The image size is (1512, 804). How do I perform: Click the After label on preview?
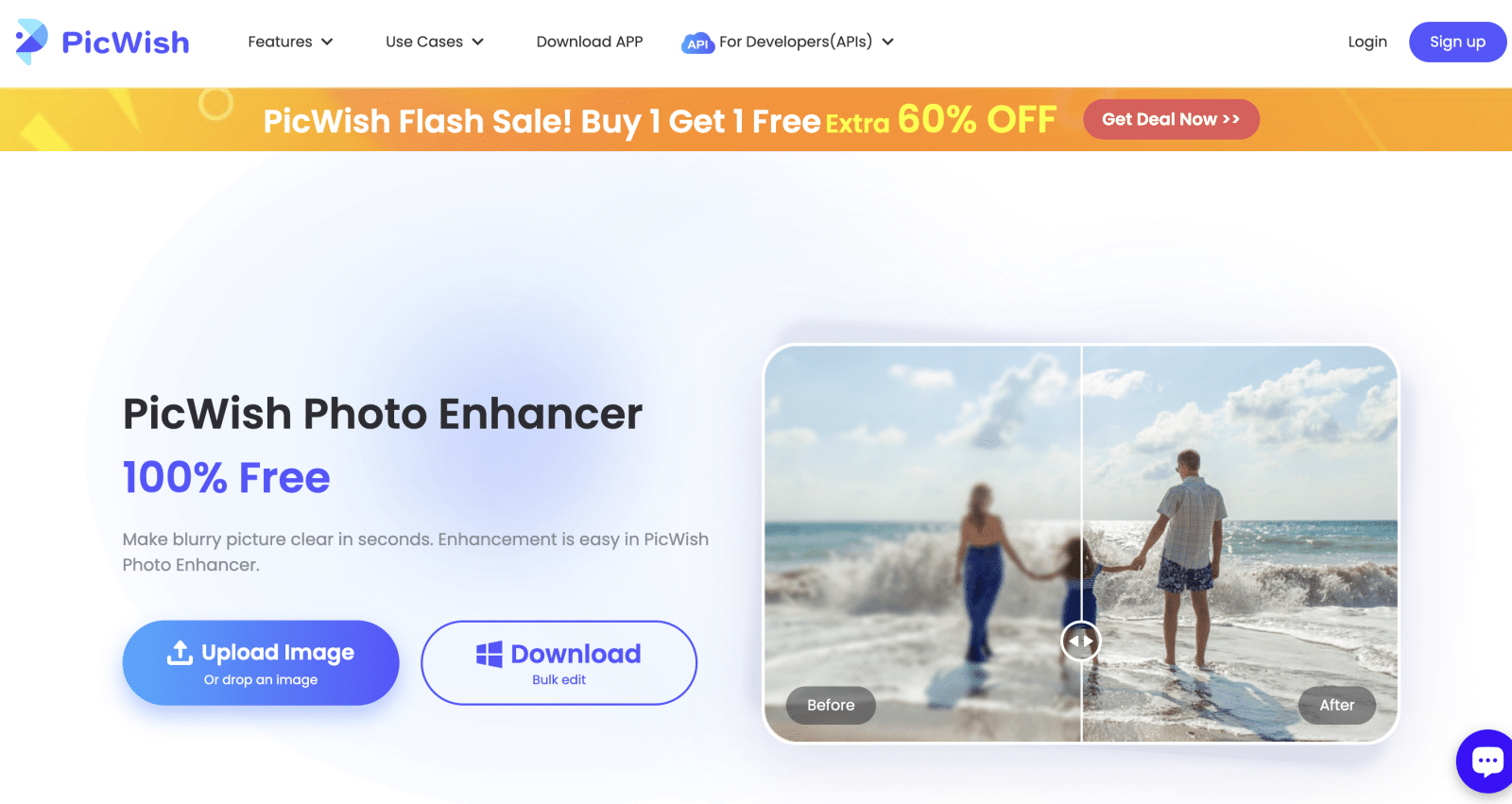click(x=1336, y=705)
